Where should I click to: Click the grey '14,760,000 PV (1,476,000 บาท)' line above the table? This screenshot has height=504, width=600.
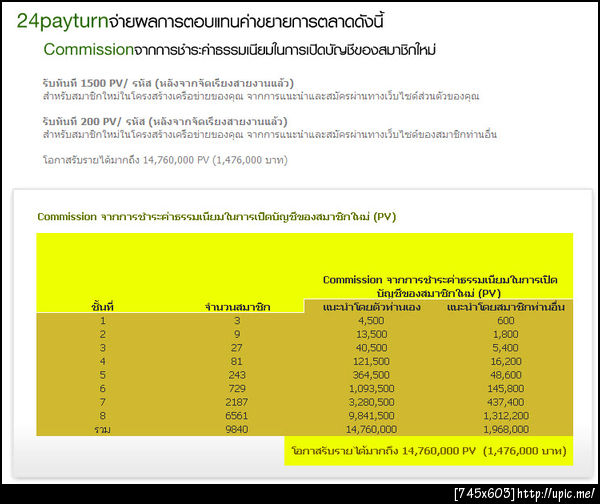(165, 160)
